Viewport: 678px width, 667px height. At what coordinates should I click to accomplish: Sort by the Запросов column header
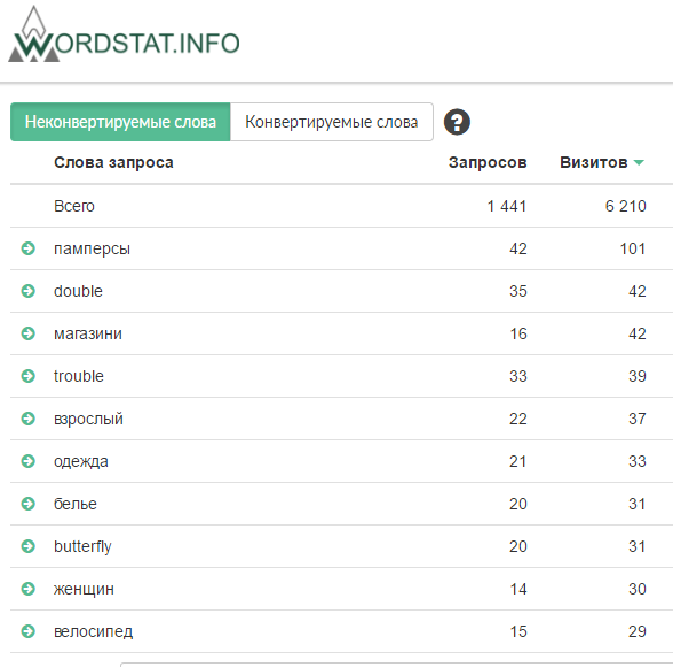pos(487,163)
